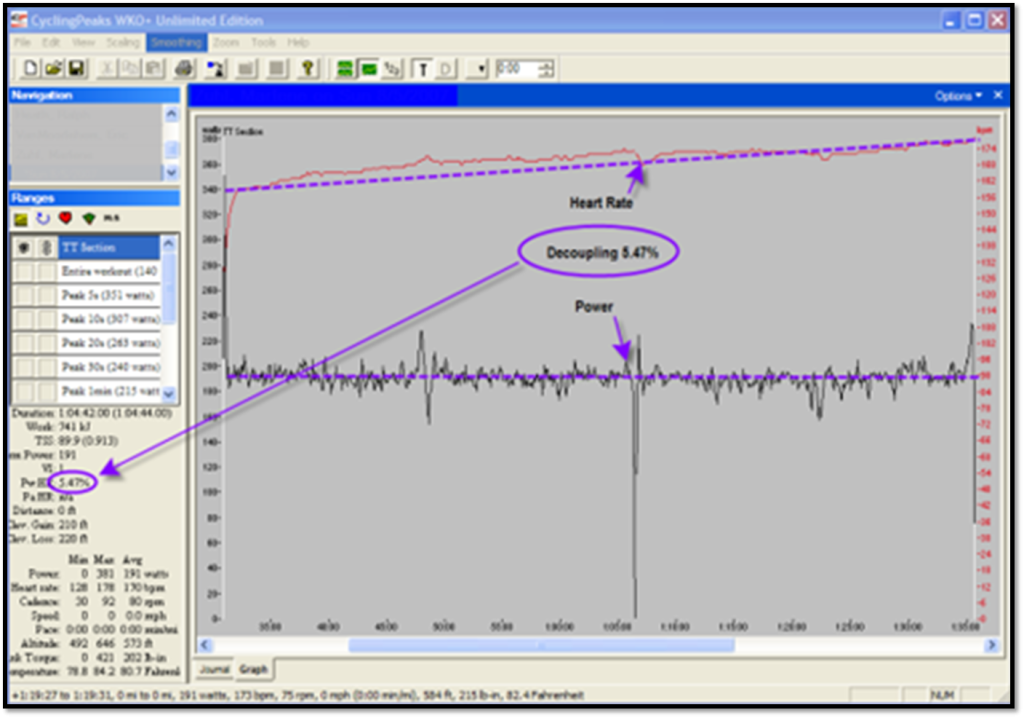This screenshot has height=718, width=1024.
Task: Click the Open folder toolbar icon
Action: click(53, 68)
